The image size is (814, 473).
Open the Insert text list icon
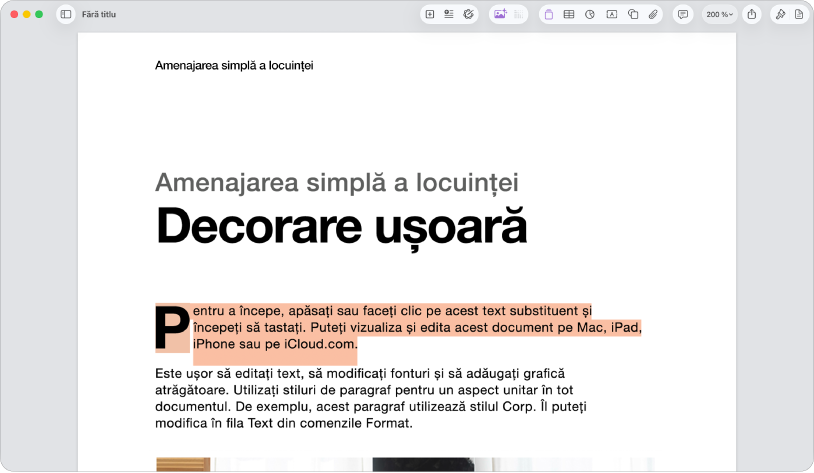click(449, 15)
